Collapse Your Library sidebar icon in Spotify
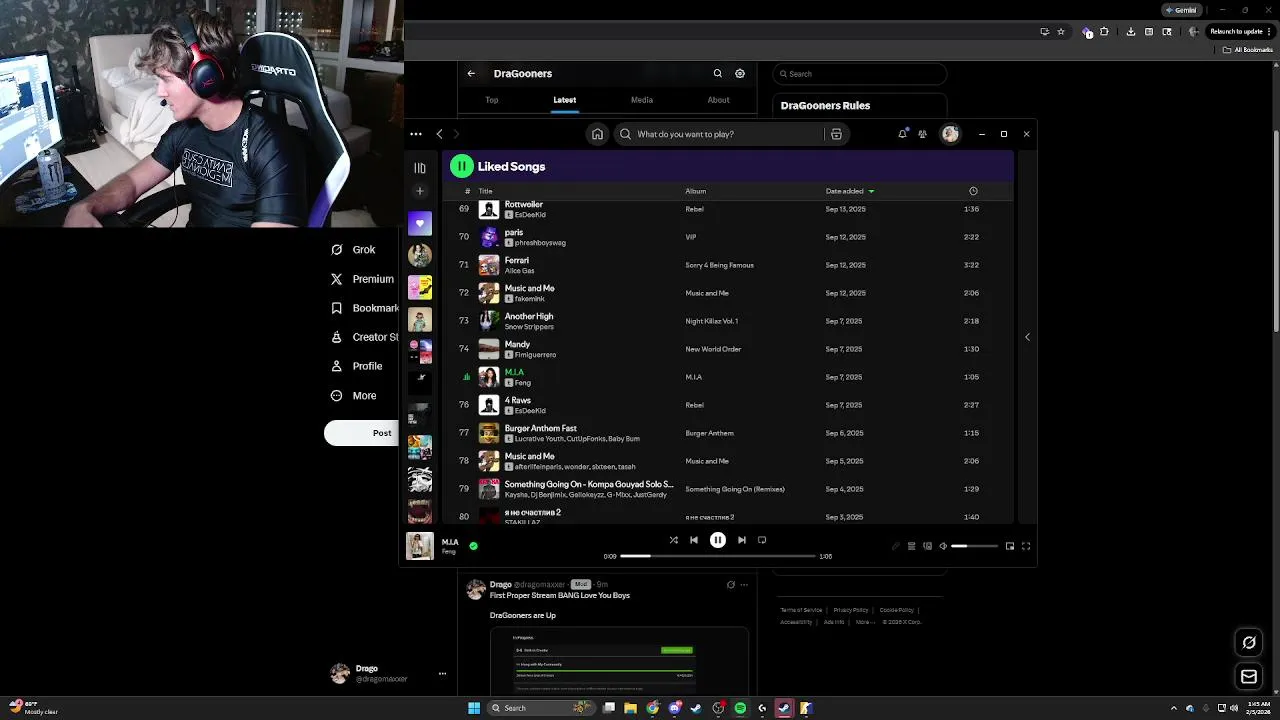The height and width of the screenshot is (720, 1280). pyautogui.click(x=420, y=168)
